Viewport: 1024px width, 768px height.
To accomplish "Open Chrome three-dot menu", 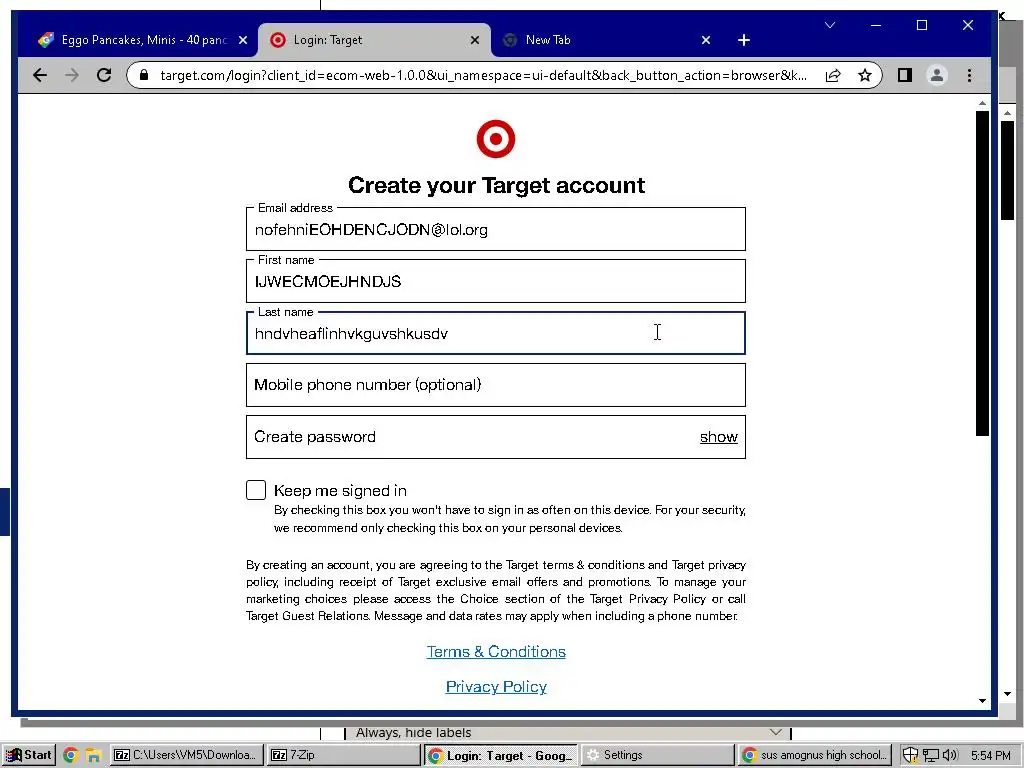I will 969,75.
